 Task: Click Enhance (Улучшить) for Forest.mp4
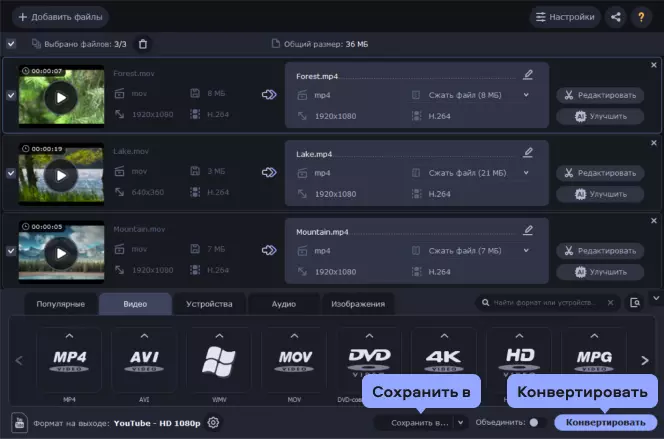click(600, 116)
